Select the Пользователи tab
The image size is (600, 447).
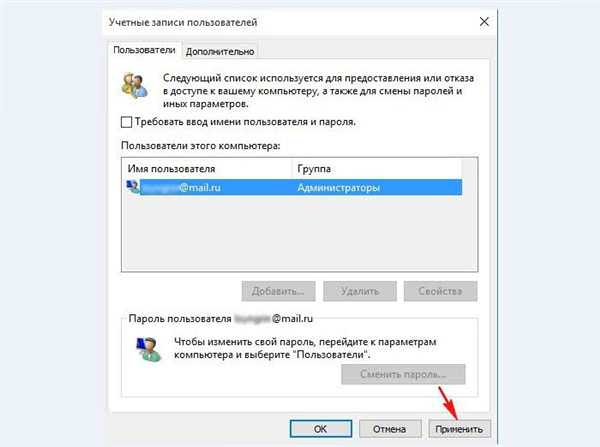tap(144, 50)
